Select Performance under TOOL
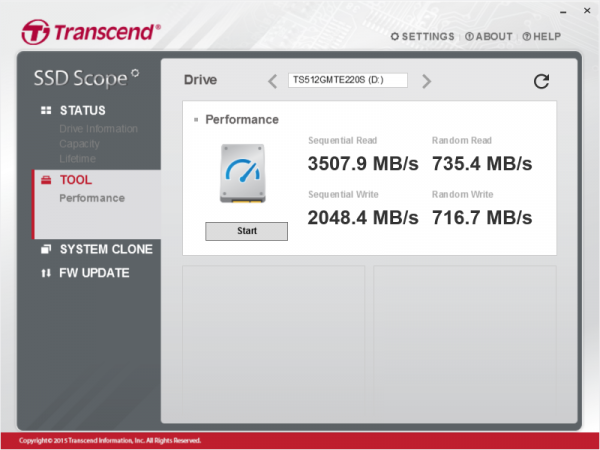600x450 pixels. pyautogui.click(x=92, y=198)
